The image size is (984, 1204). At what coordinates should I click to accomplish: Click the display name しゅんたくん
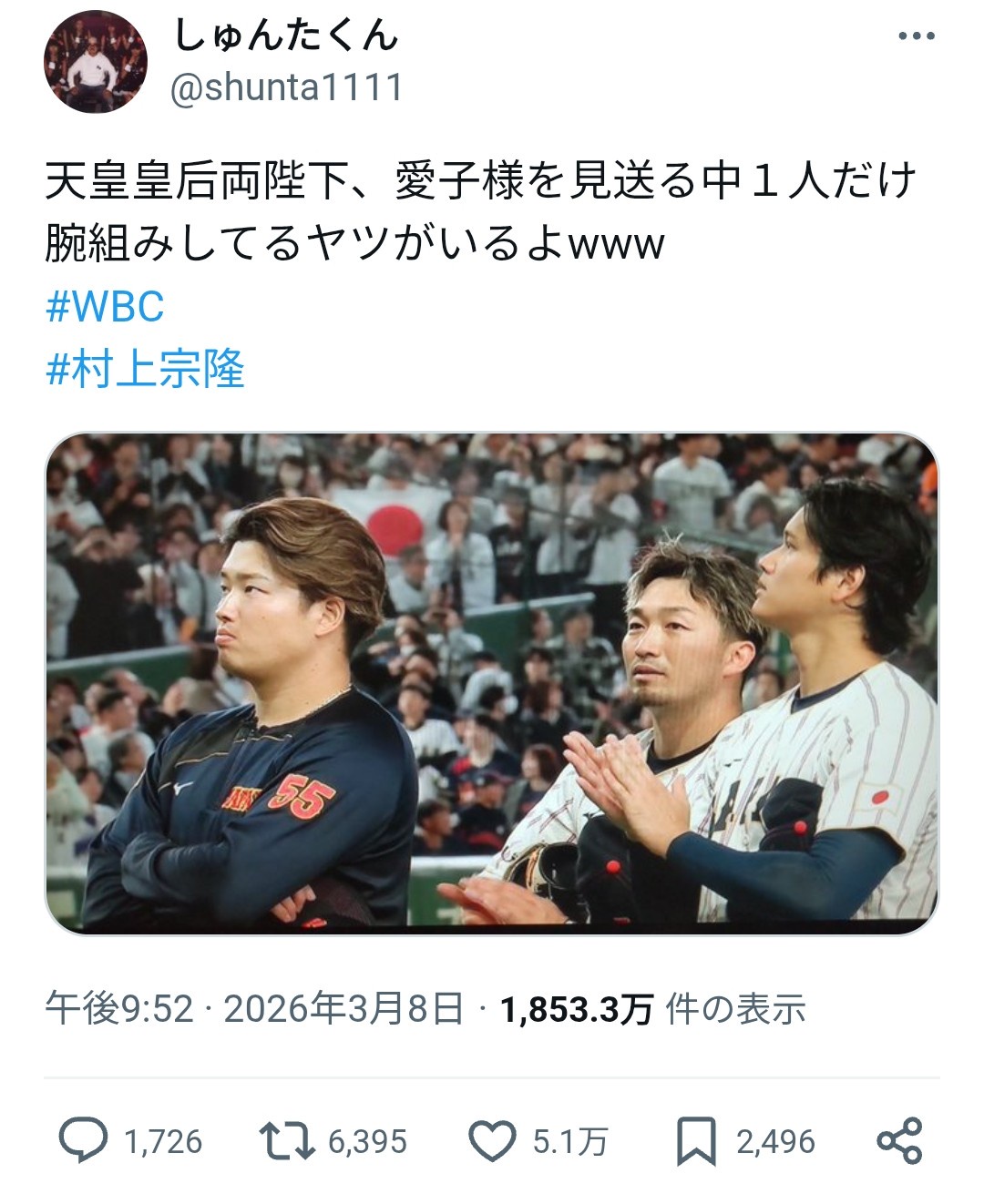pyautogui.click(x=285, y=36)
